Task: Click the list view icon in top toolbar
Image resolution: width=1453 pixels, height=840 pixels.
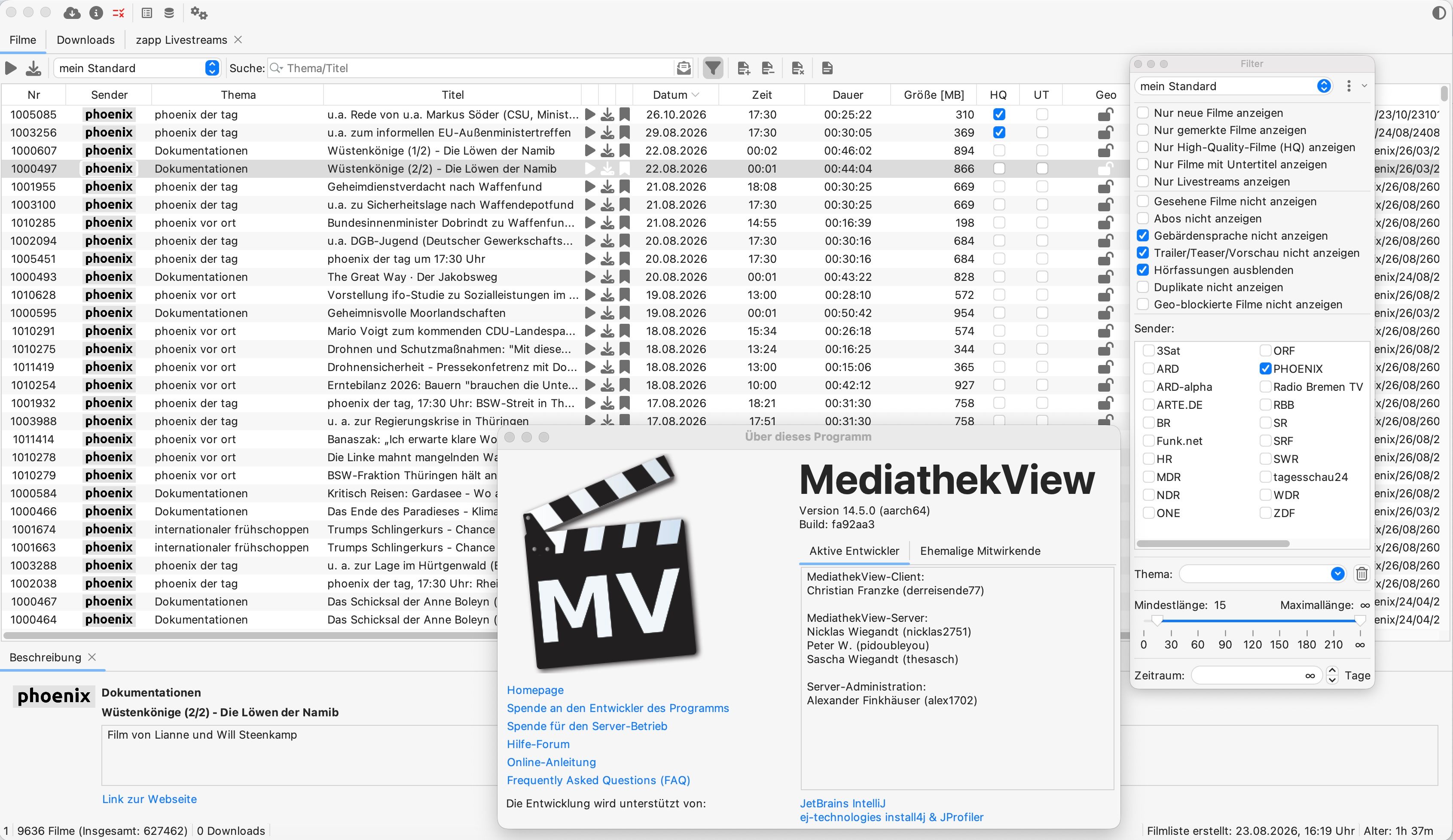Action: tap(147, 13)
